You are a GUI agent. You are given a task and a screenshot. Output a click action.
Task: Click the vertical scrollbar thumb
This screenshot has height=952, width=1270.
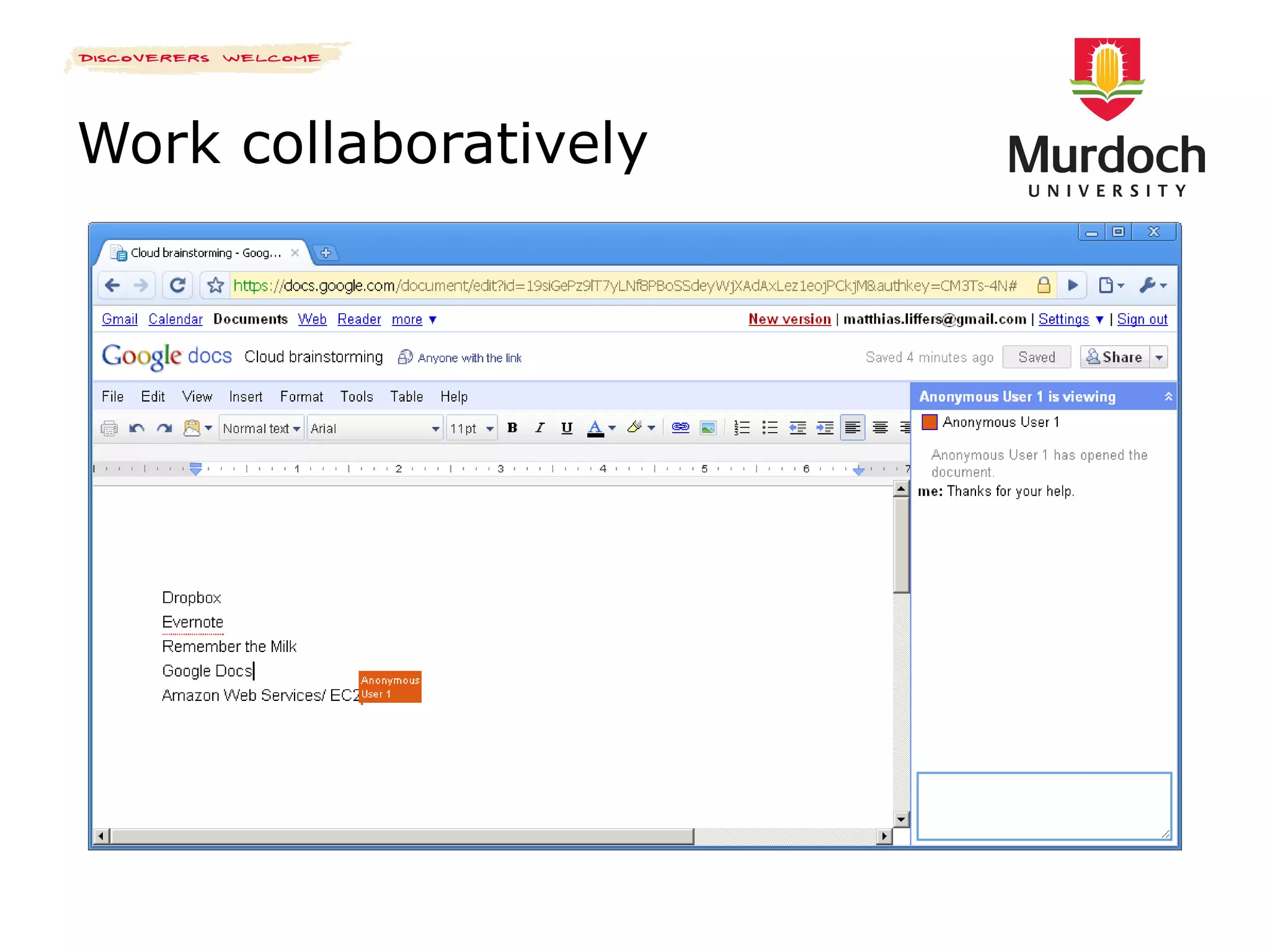click(901, 545)
